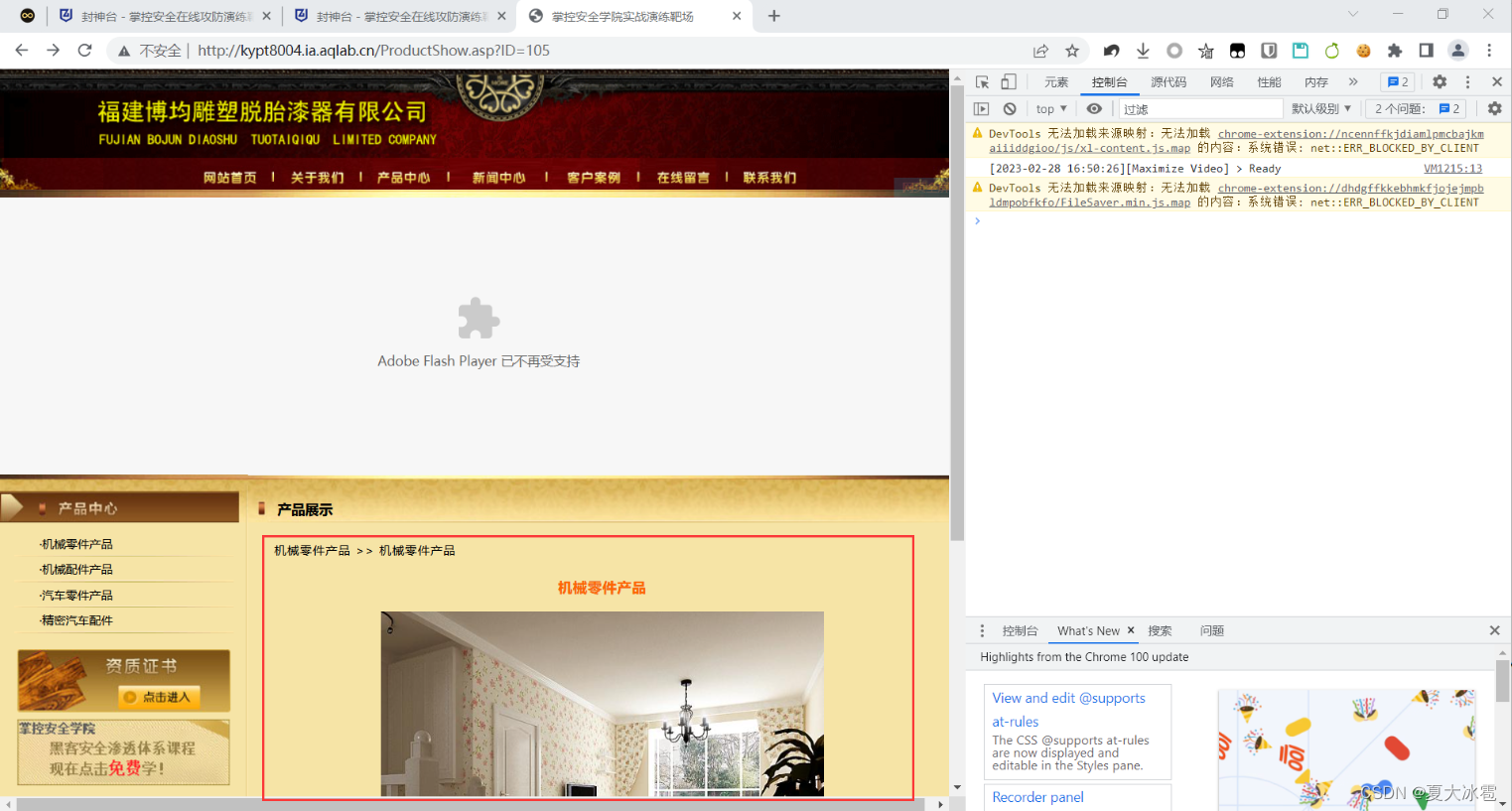Clear the console output
1512x811 pixels.
[1010, 109]
